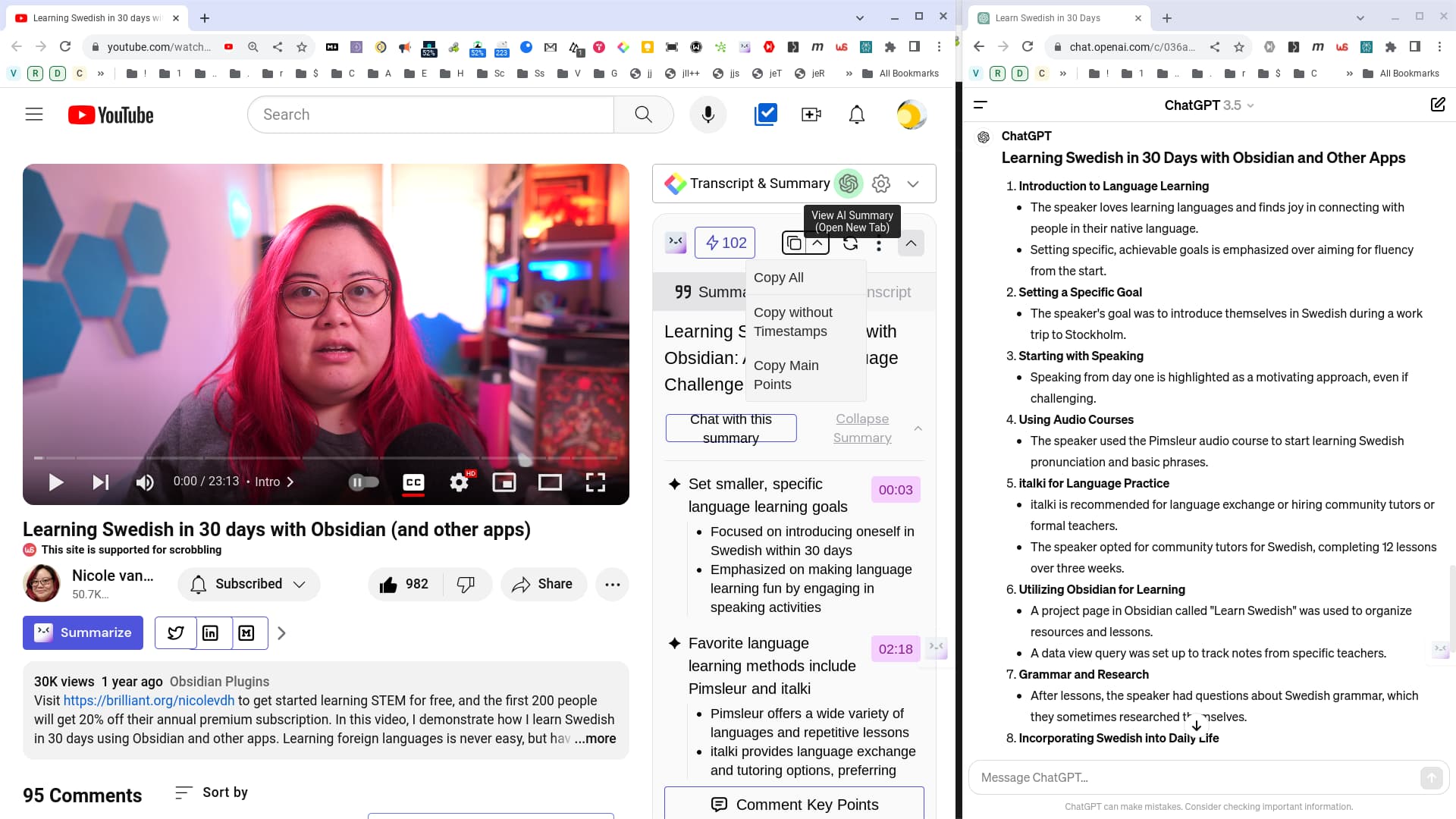This screenshot has height=819, width=1456.
Task: Select Copy without Timestamps menu item
Action: pos(792,322)
